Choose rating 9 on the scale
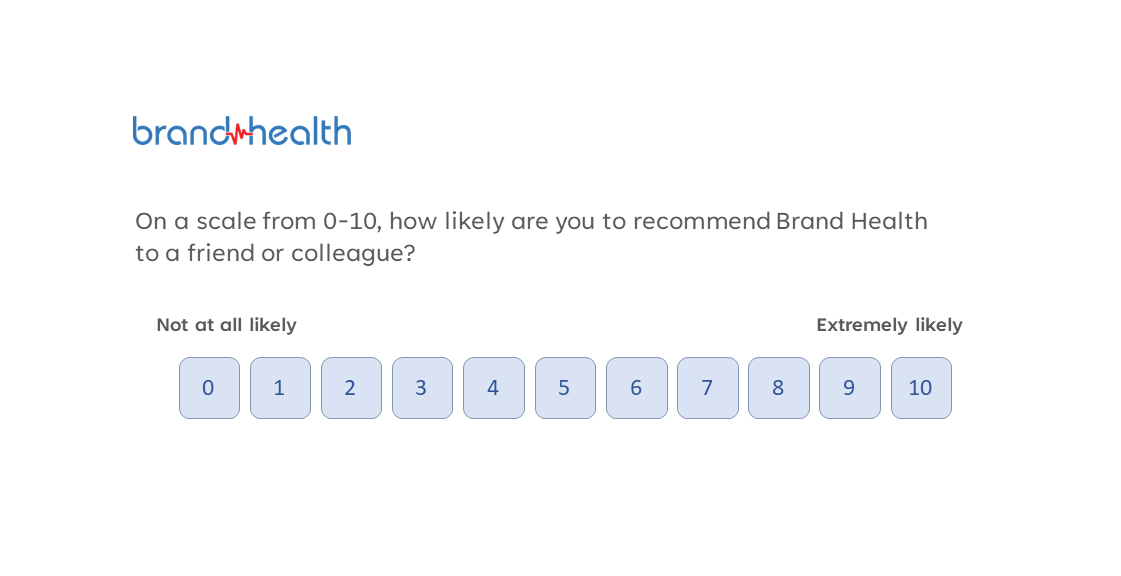Screen dimensions: 1121x576 point(849,388)
